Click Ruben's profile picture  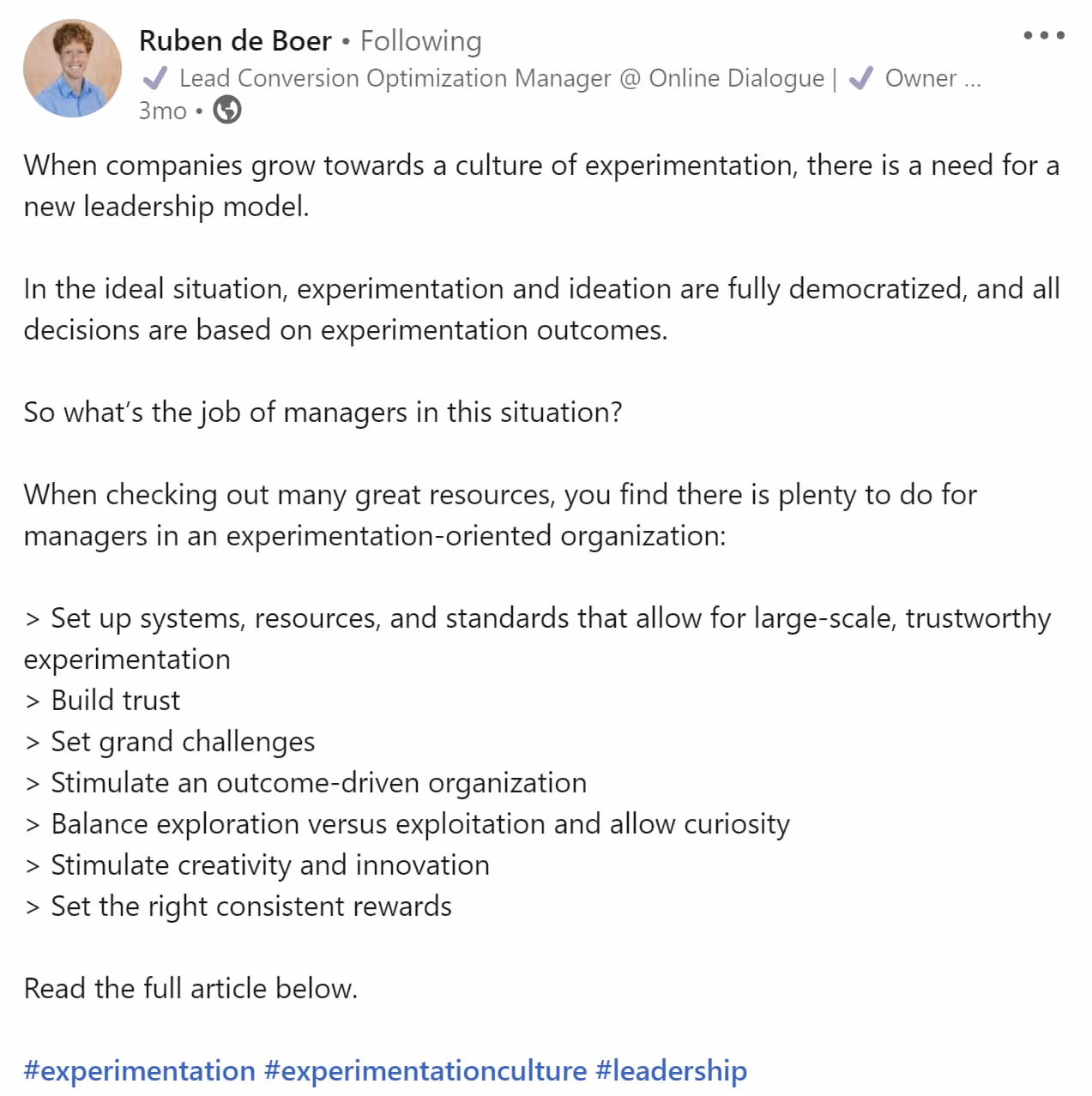coord(73,68)
